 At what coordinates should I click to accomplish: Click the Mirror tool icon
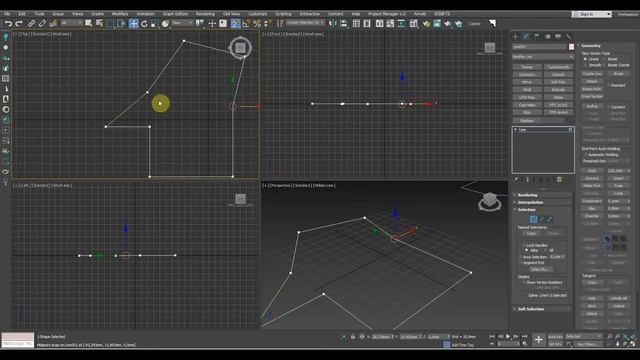(333, 24)
